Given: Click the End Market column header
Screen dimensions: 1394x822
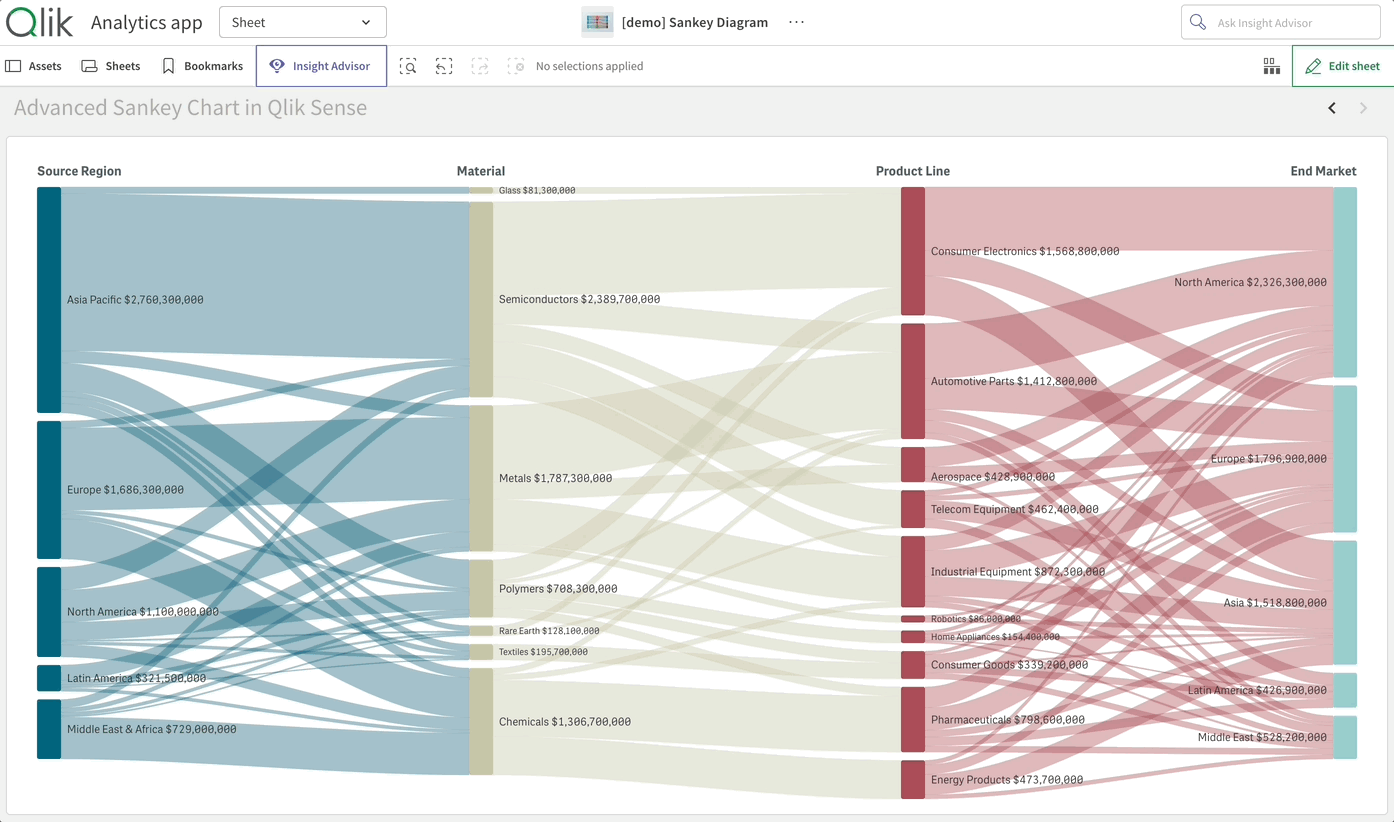Looking at the screenshot, I should [x=1323, y=171].
